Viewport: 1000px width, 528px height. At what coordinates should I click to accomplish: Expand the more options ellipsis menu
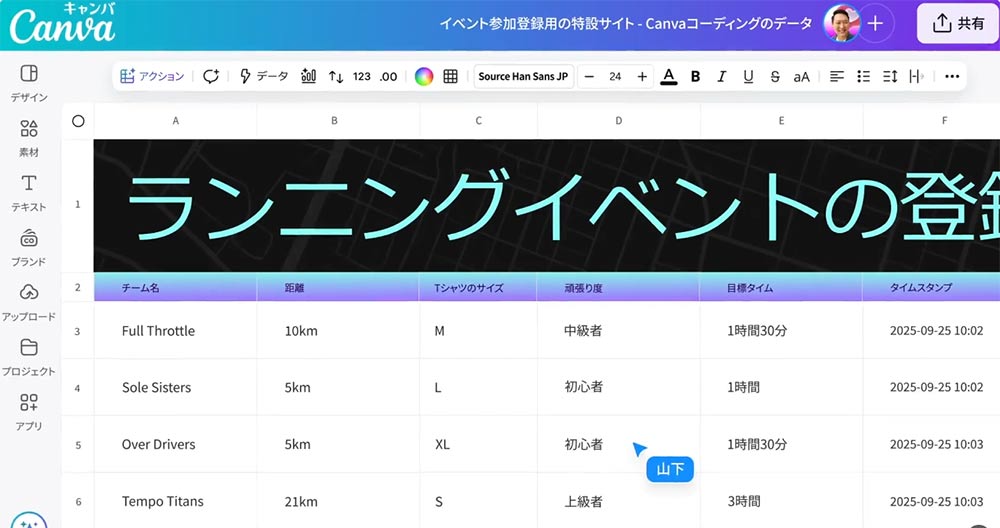951,76
